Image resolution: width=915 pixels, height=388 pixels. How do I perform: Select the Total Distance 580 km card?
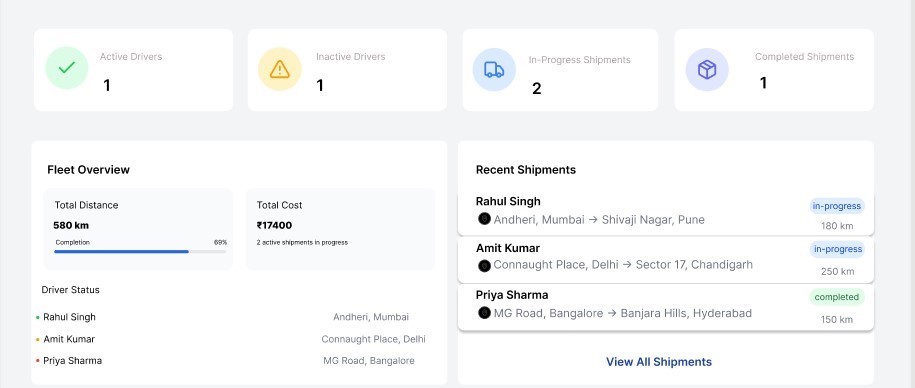[x=138, y=229]
